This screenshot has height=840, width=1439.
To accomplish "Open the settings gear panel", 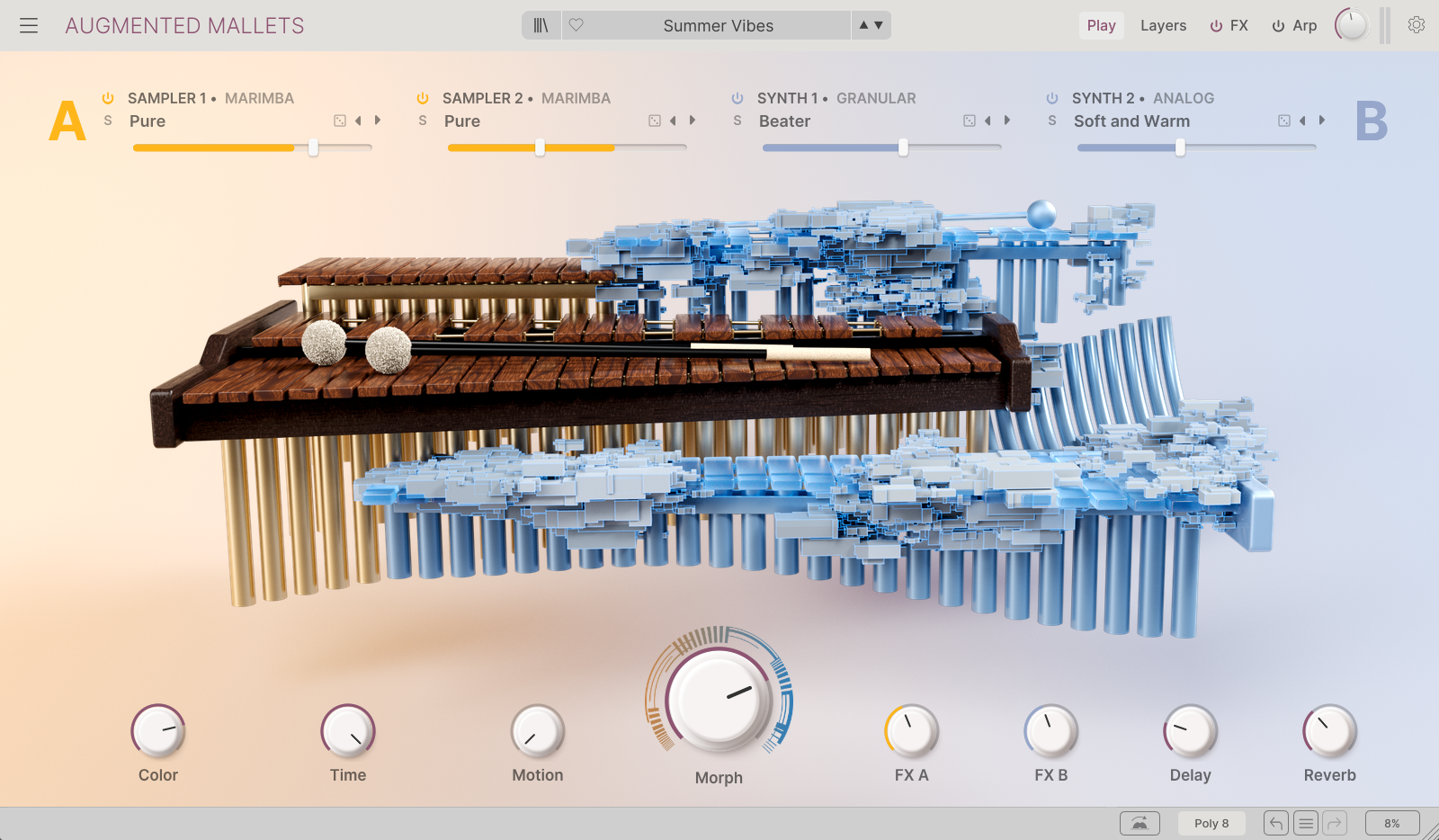I will coord(1417,26).
